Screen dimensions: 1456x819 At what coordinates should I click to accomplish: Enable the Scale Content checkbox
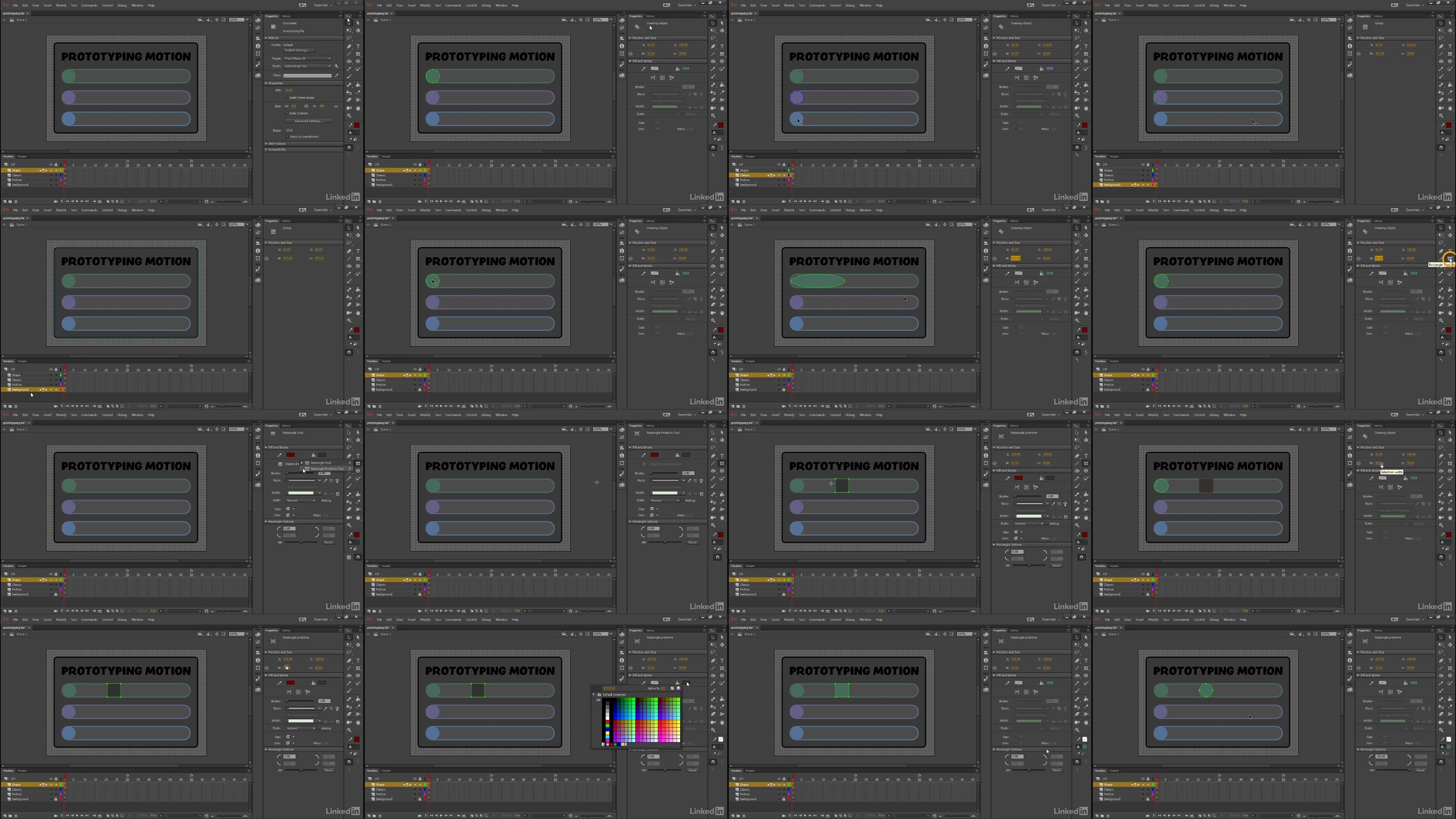[287, 114]
